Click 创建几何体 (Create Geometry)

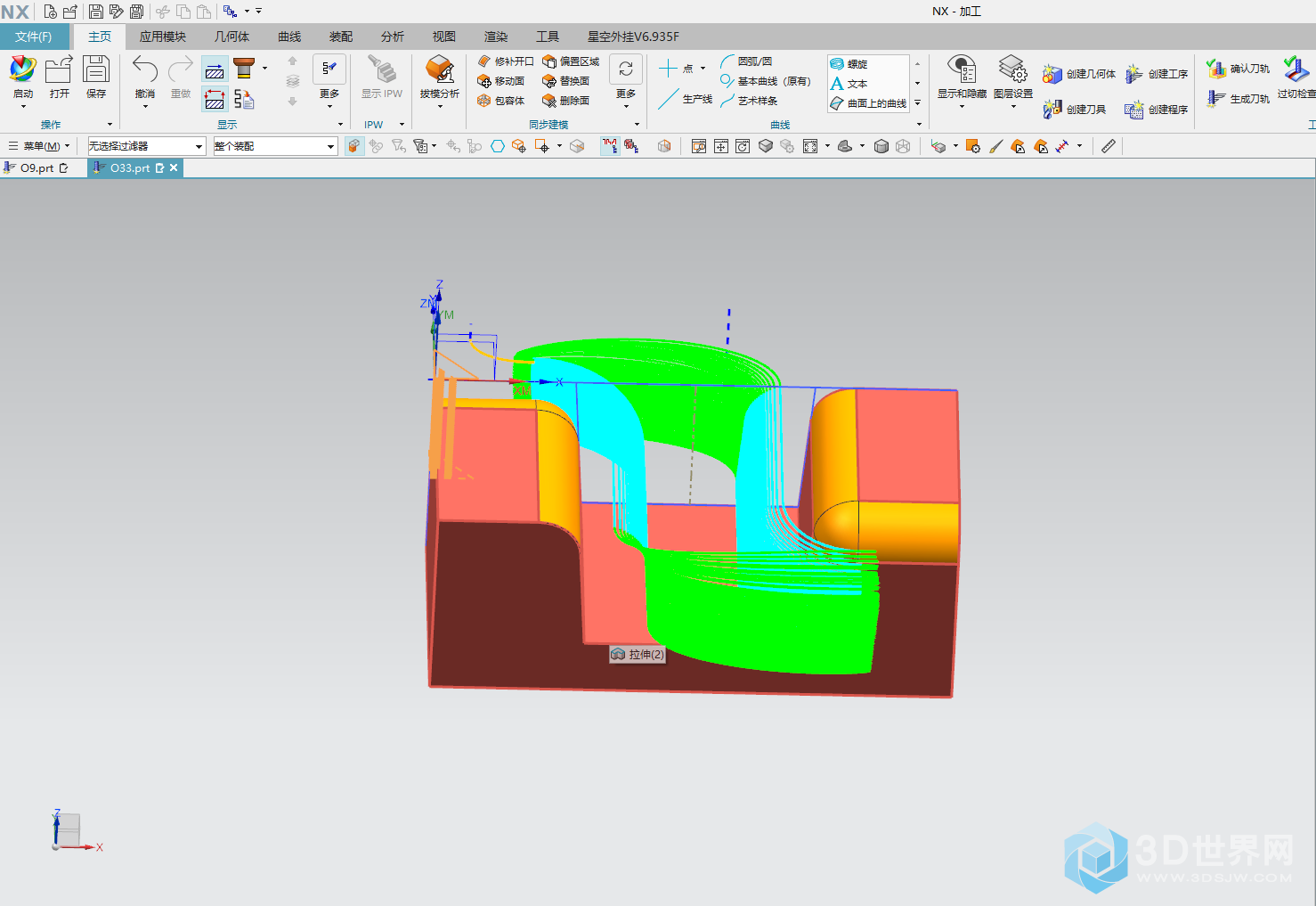click(x=1078, y=74)
